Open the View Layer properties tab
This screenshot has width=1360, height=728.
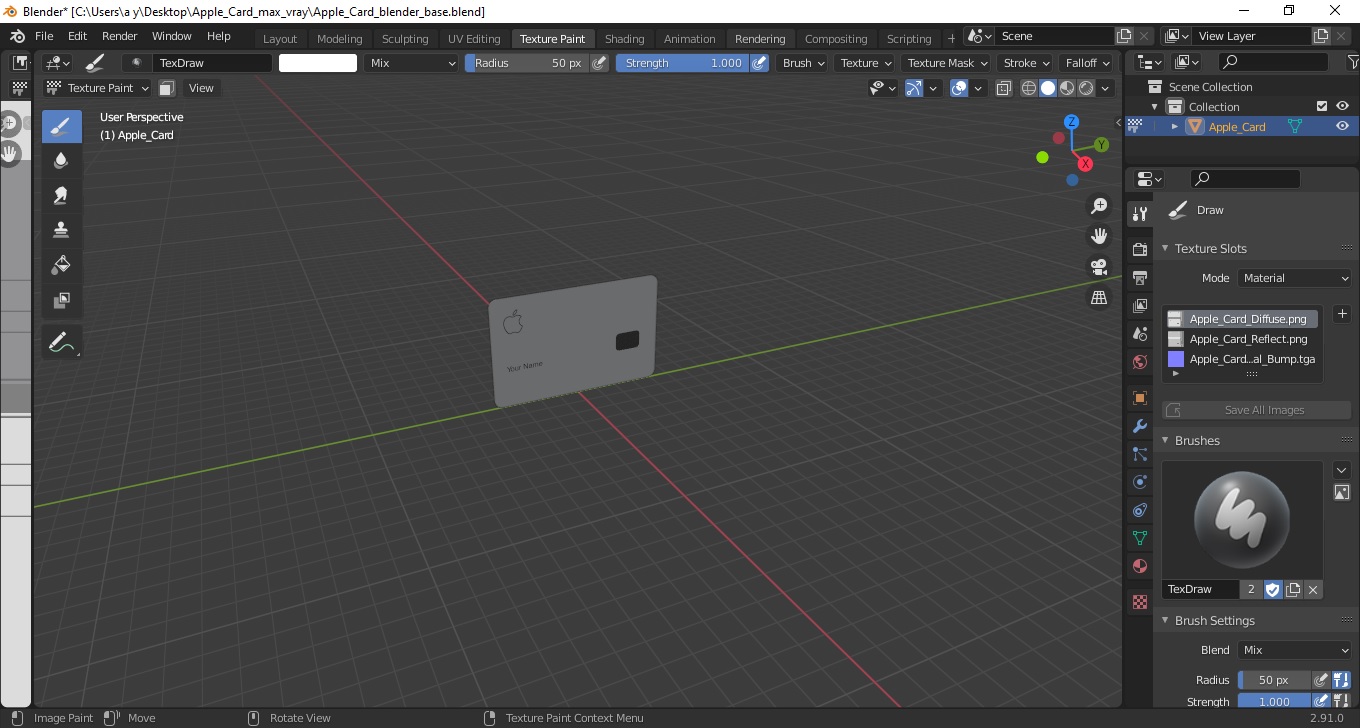(1139, 306)
